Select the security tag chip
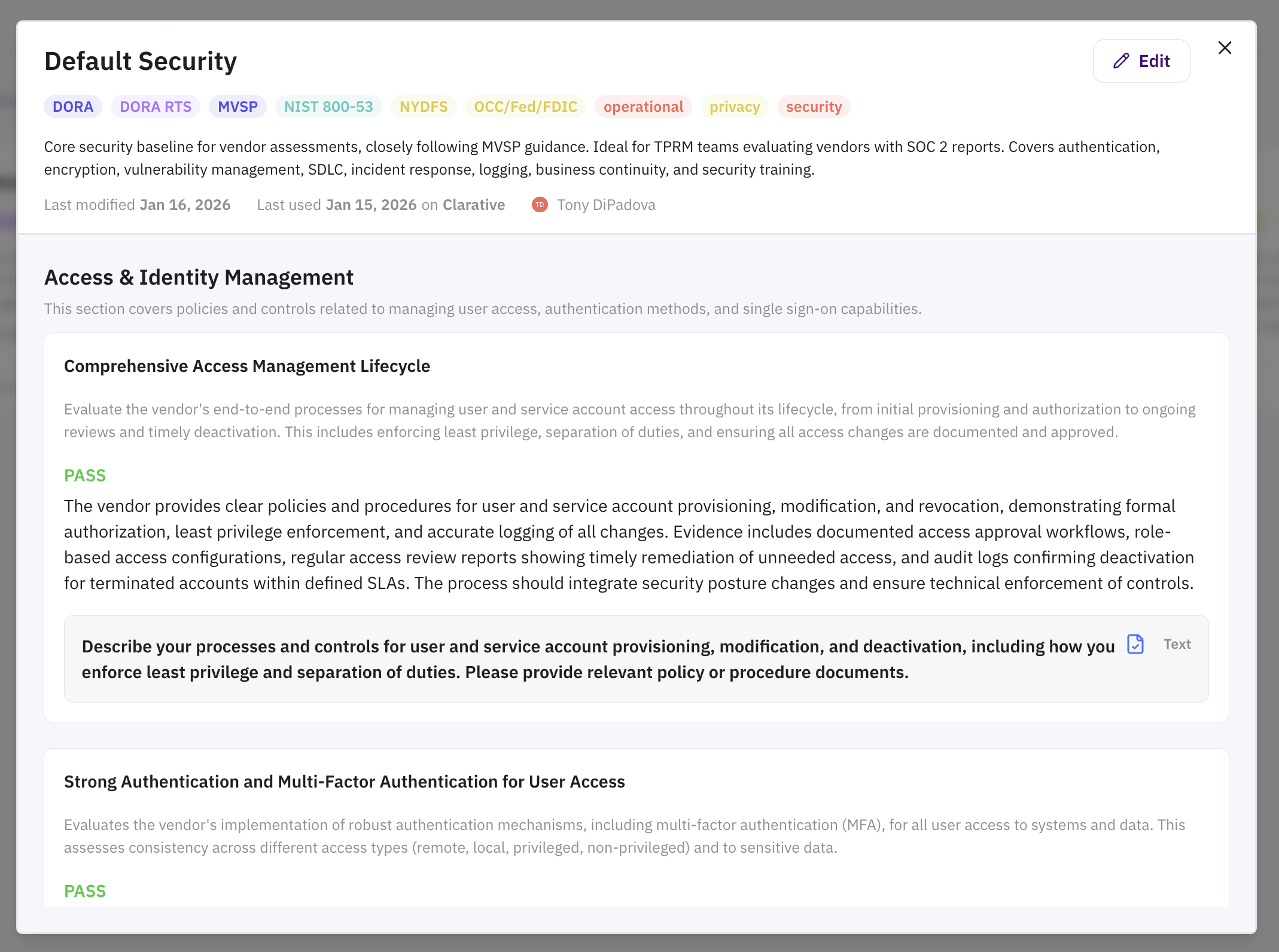Screen dimensions: 1279x952 [x=814, y=107]
